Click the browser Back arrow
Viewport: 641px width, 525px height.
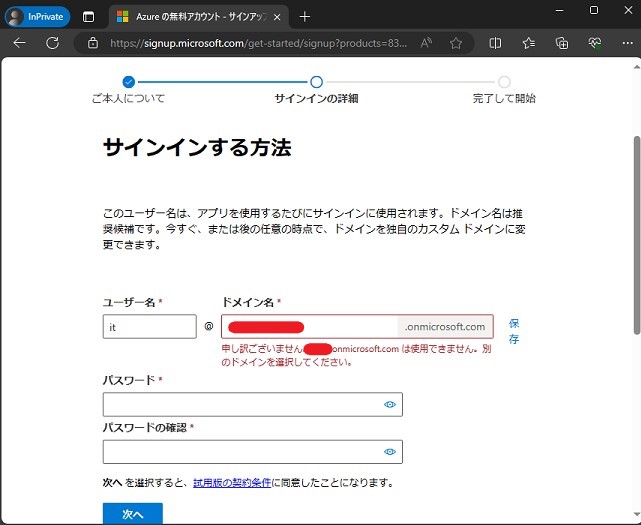click(x=19, y=43)
